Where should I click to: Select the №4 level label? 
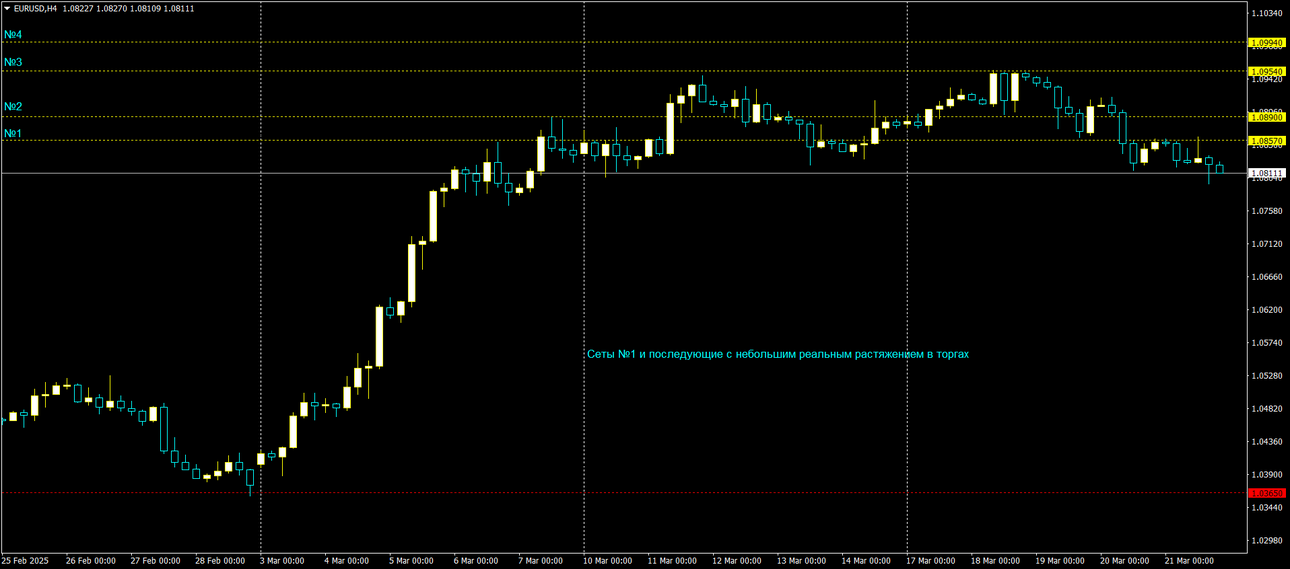[13, 35]
